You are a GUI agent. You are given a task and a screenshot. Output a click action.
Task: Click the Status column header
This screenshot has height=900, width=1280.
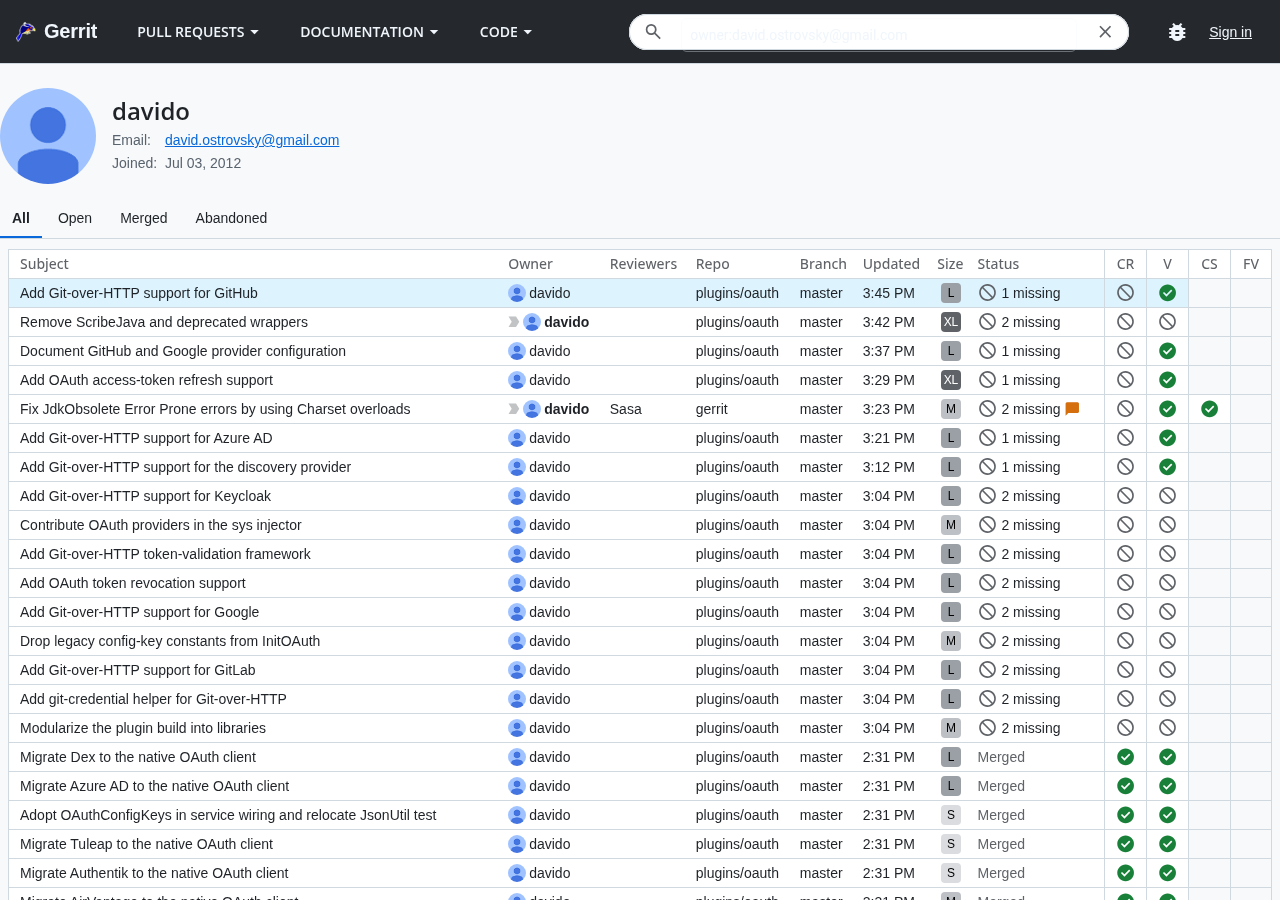998,264
